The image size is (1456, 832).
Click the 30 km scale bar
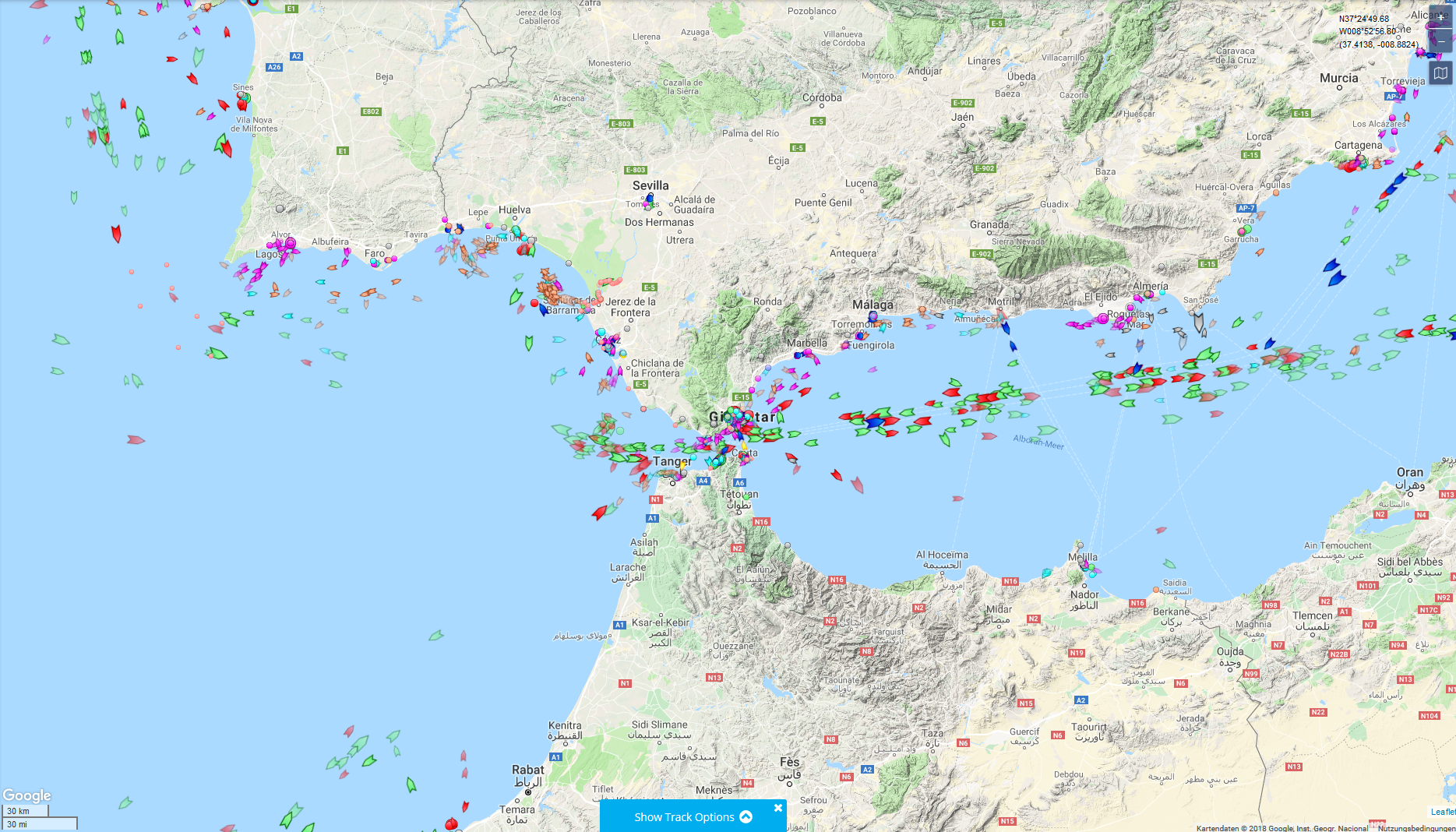[x=26, y=811]
